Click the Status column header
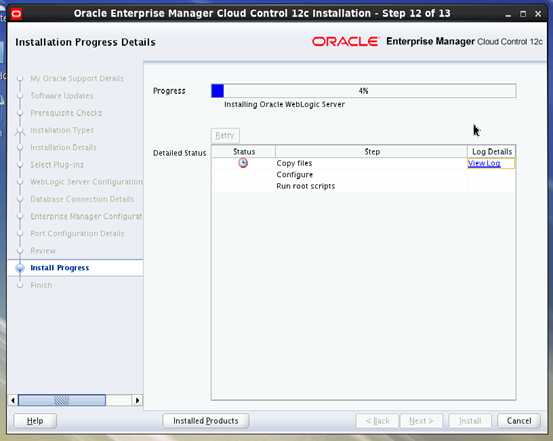 click(x=244, y=152)
